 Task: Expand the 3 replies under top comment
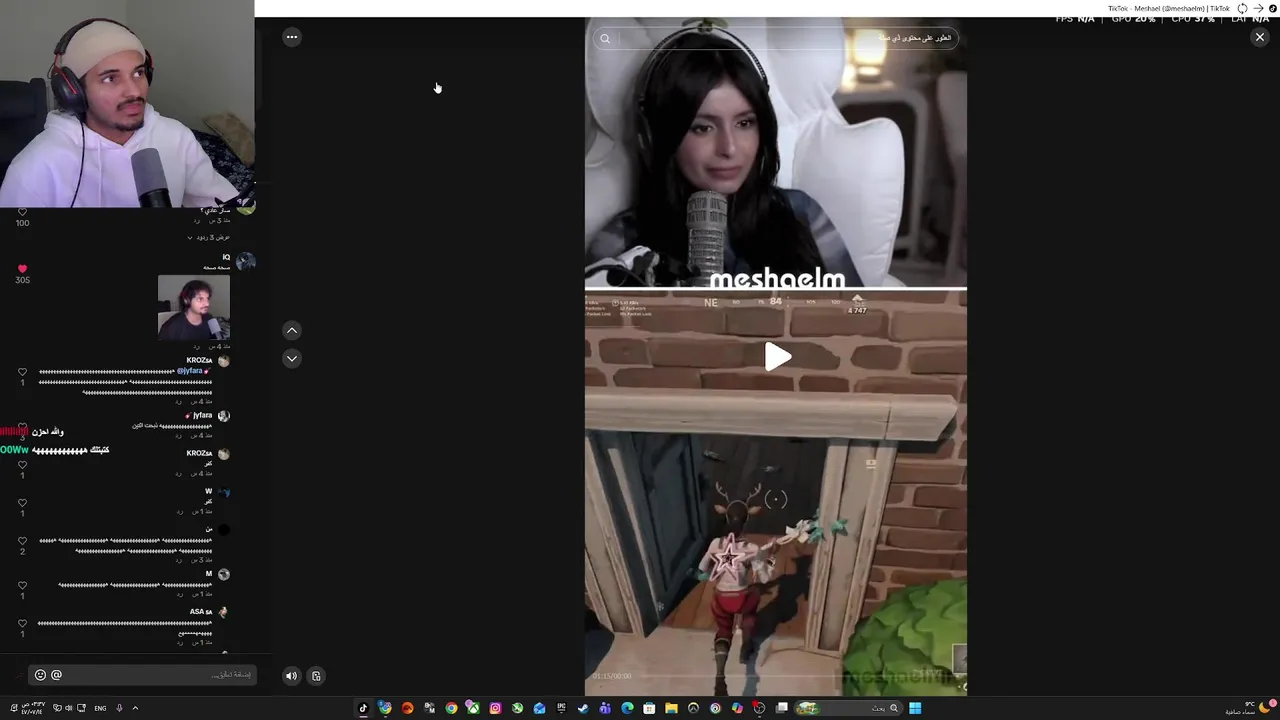tap(209, 237)
